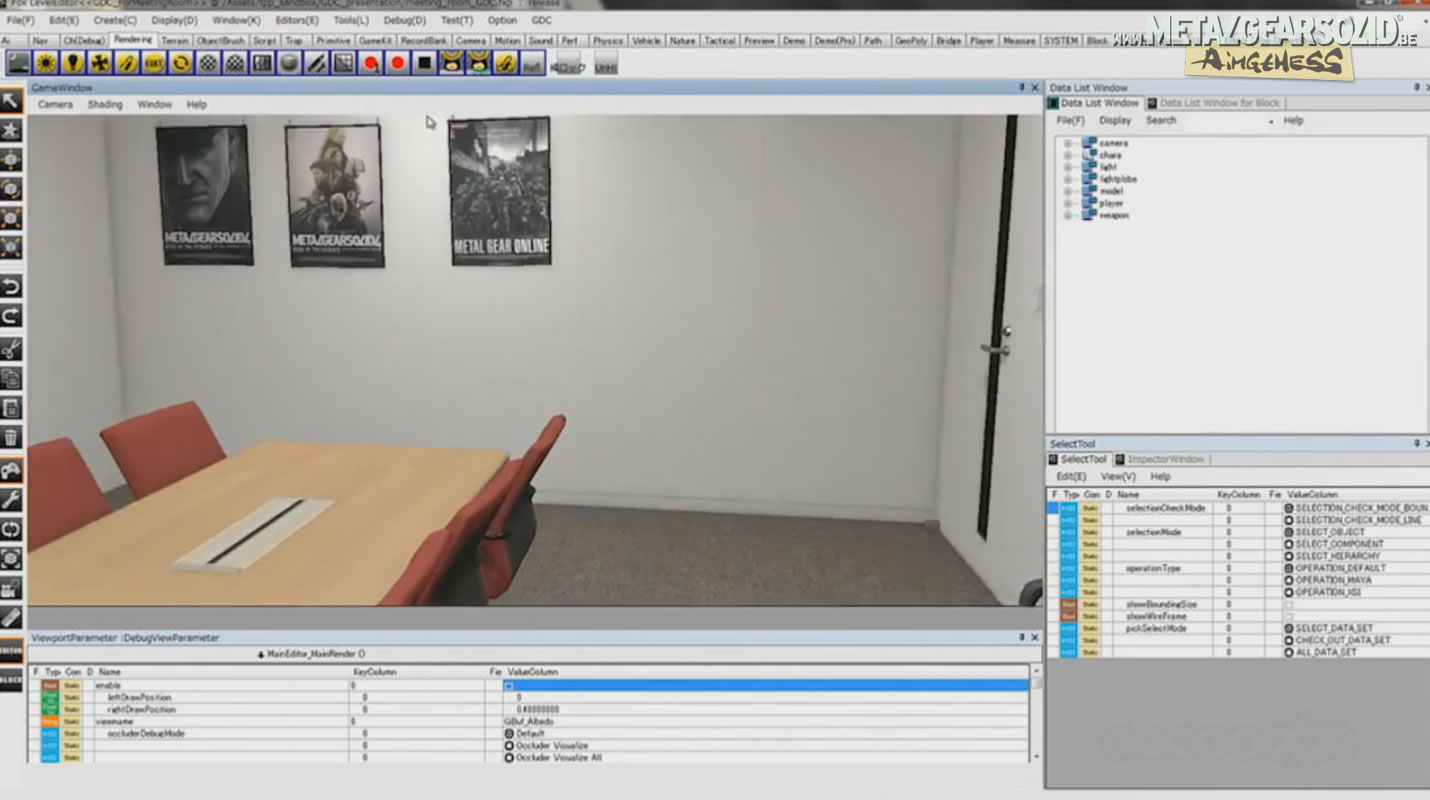Expand the weapon node in Data List
This screenshot has width=1430, height=800.
(1067, 215)
